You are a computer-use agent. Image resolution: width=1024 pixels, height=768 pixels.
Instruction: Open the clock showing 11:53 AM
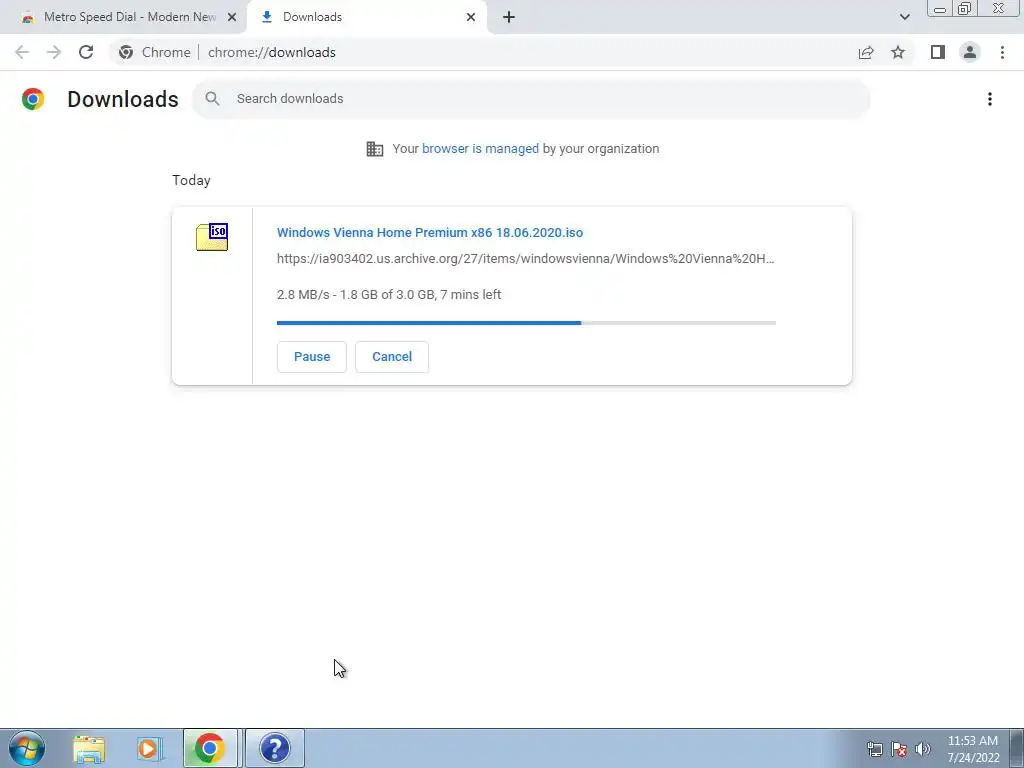[x=973, y=749]
